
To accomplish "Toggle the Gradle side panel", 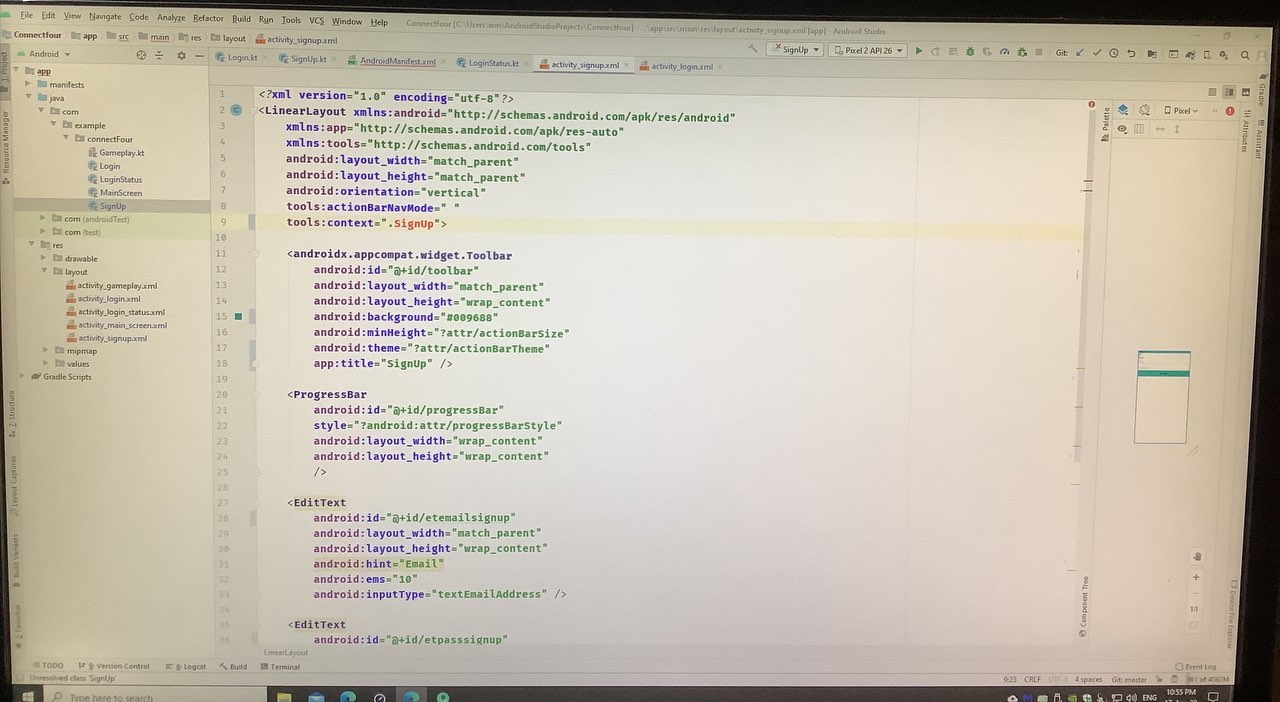I will 1262,90.
